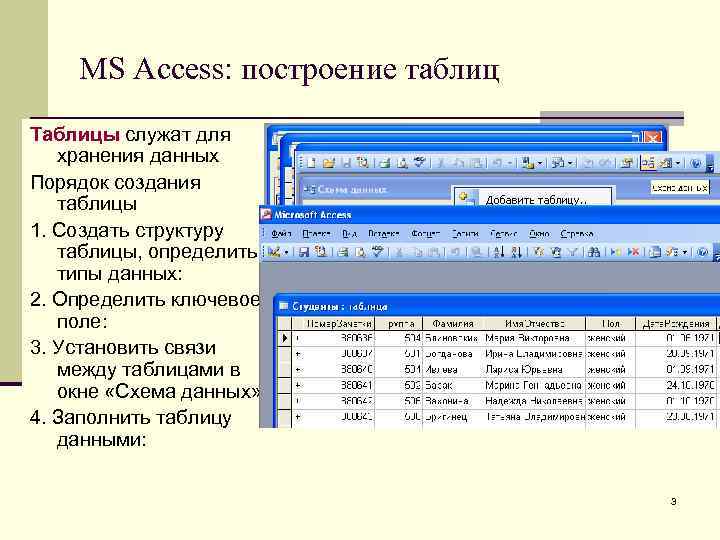The height and width of the screenshot is (540, 720).
Task: Click Spelling icon in background window toolbar
Action: (419, 163)
